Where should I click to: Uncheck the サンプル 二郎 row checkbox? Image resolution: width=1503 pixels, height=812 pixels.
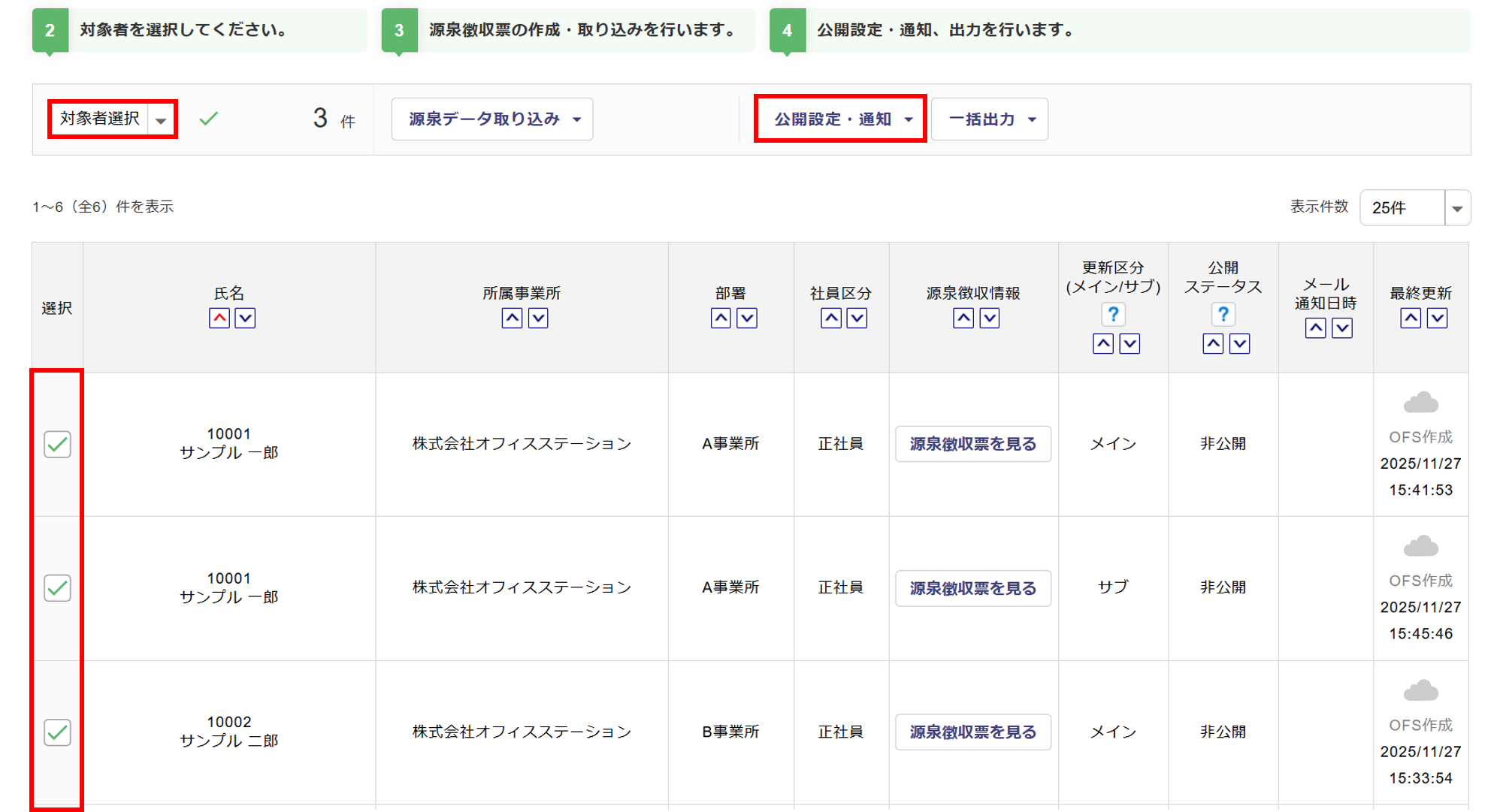click(57, 732)
